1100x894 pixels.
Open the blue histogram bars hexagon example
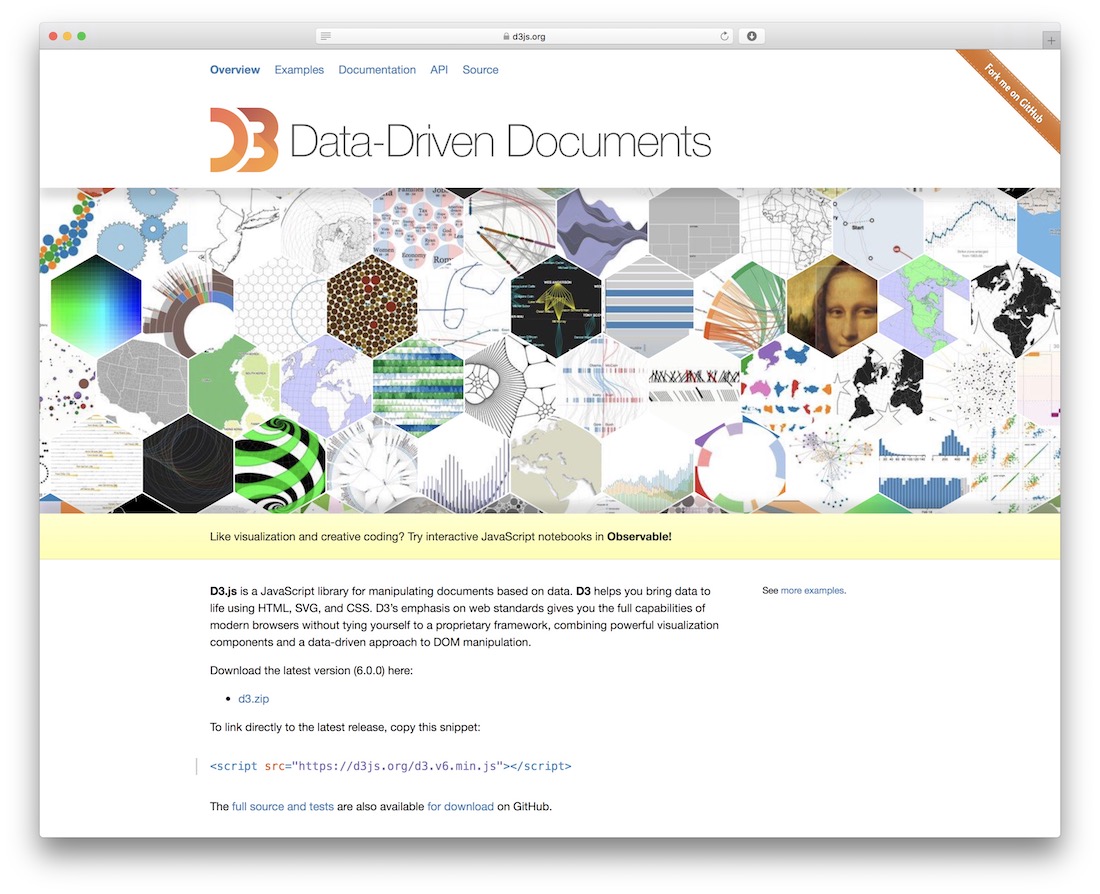[924, 465]
